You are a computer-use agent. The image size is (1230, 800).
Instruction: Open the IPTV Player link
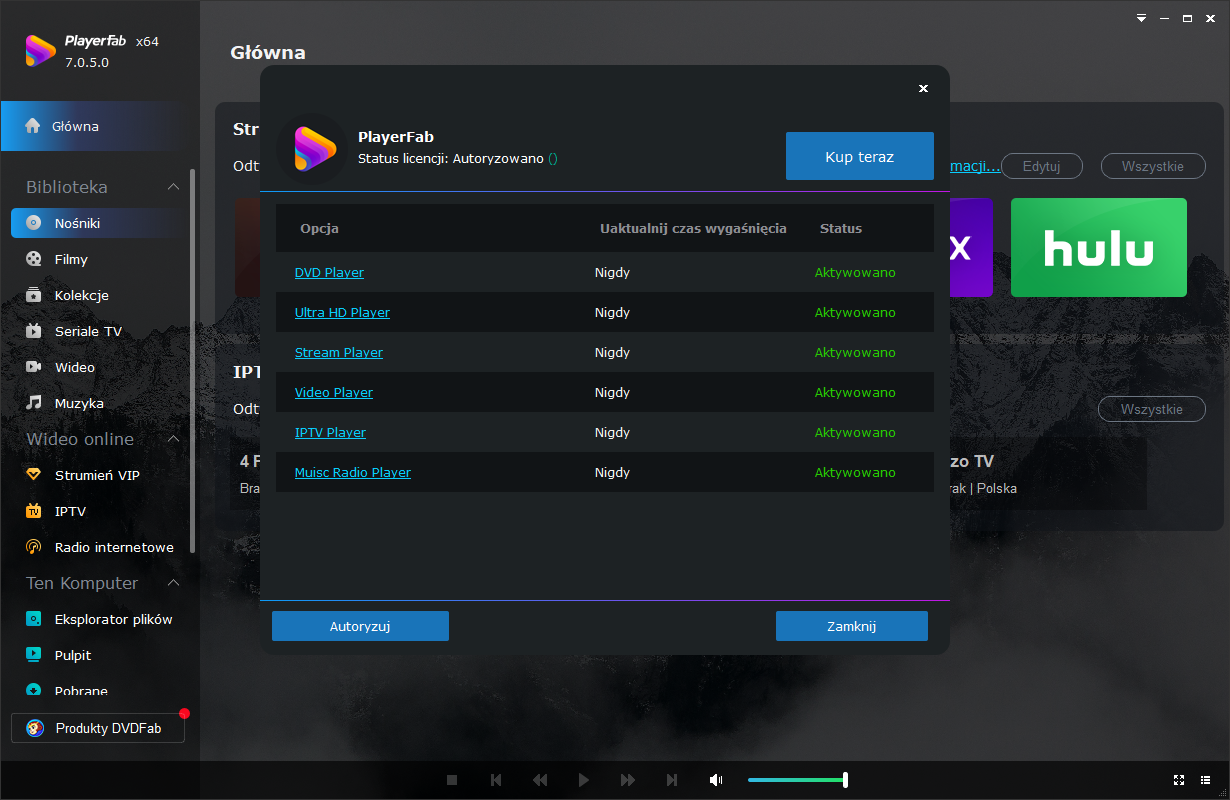[x=330, y=432]
